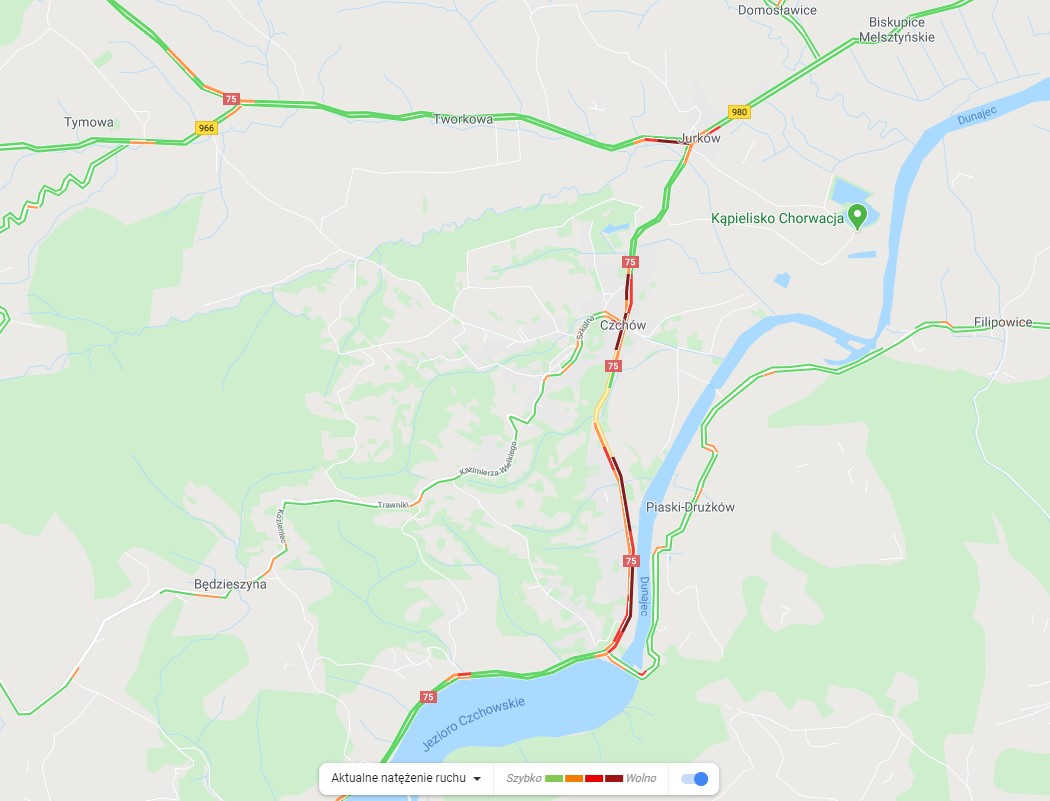1050x801 pixels.
Task: Click the road 980 yellow shield marker
Action: click(739, 112)
